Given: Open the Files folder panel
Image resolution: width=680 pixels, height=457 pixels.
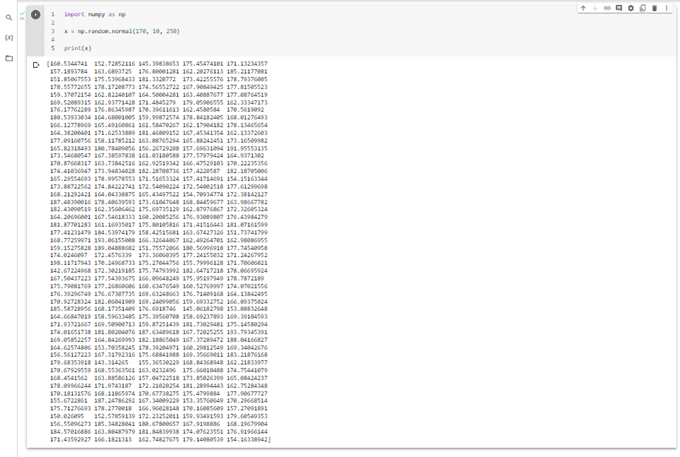Looking at the screenshot, I should tap(9, 59).
